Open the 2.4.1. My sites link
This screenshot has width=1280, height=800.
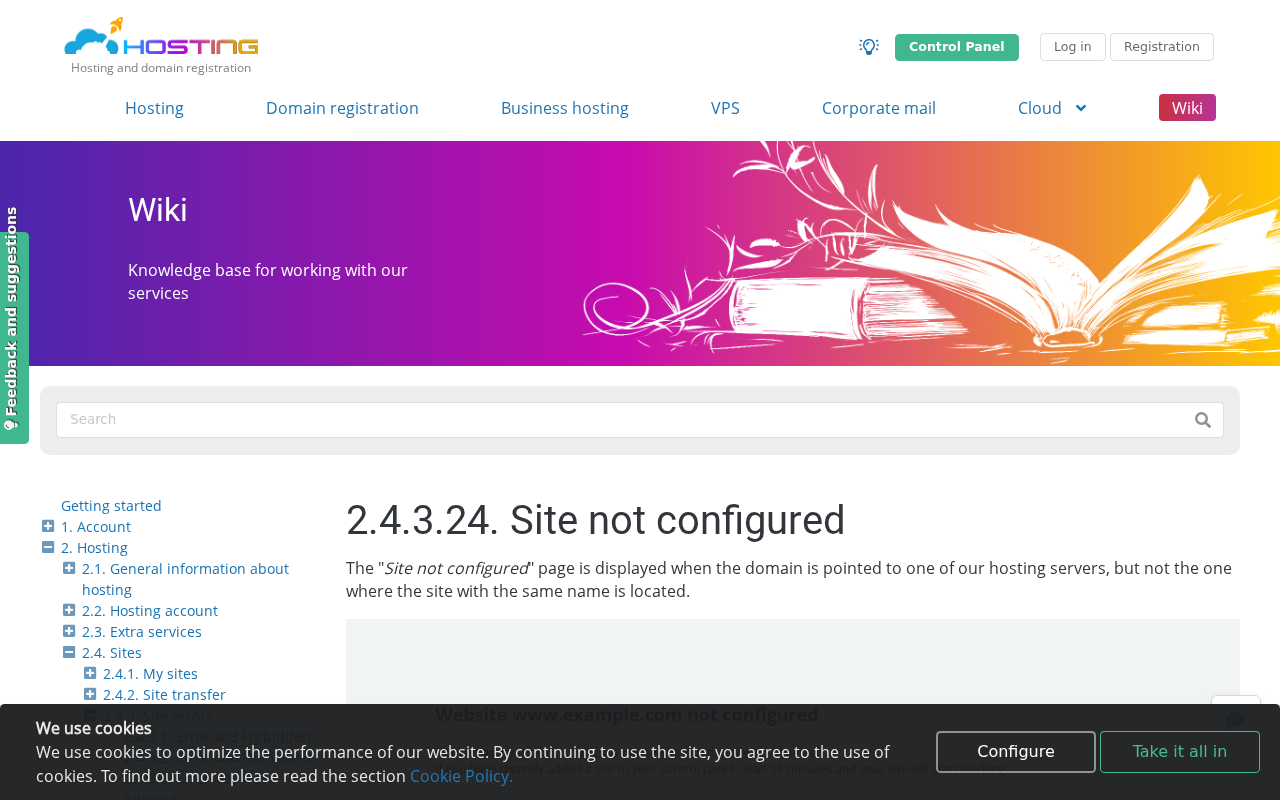click(150, 674)
